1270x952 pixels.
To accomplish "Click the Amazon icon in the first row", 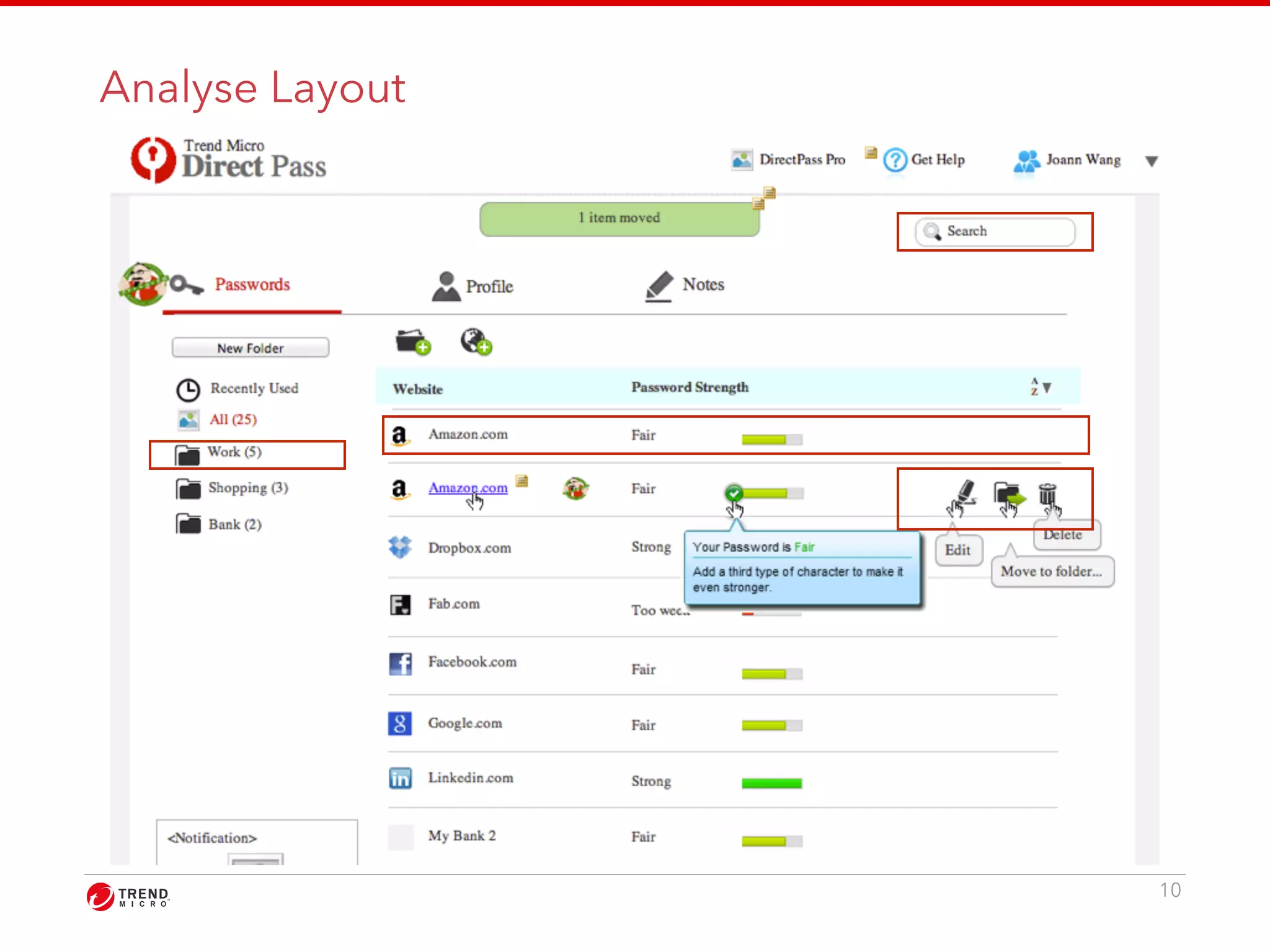I will pyautogui.click(x=400, y=435).
